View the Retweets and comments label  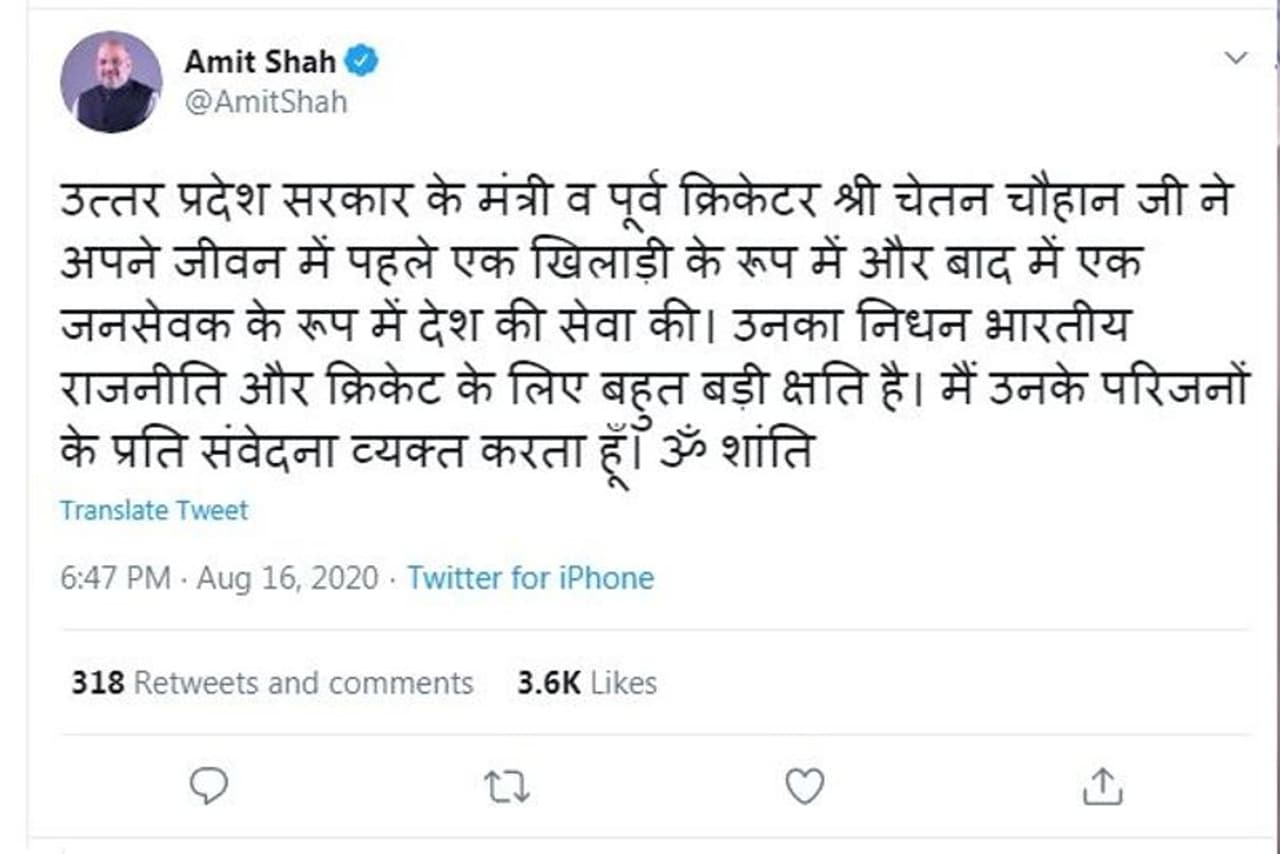(303, 683)
